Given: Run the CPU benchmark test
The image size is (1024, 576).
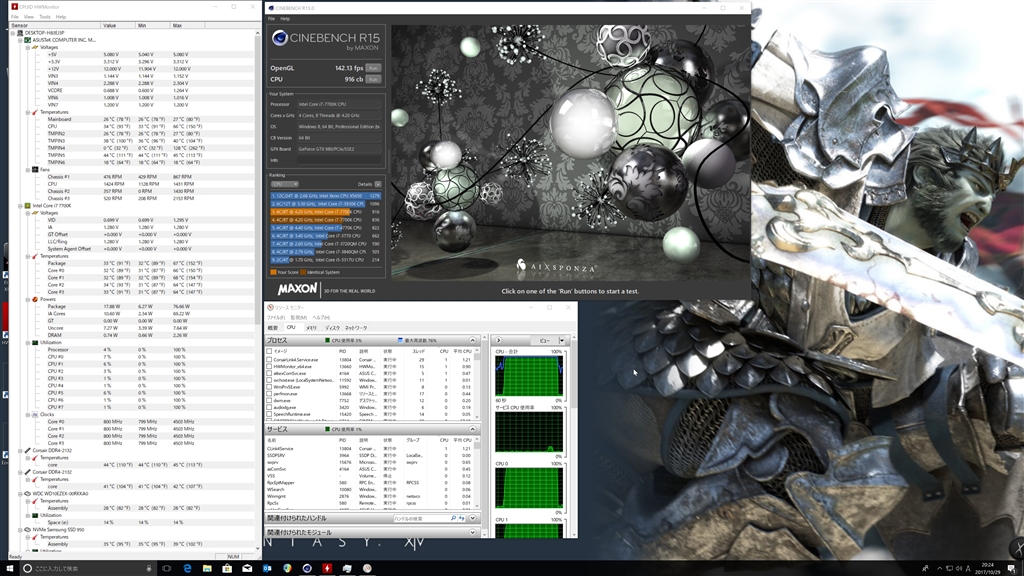Looking at the screenshot, I should (373, 78).
